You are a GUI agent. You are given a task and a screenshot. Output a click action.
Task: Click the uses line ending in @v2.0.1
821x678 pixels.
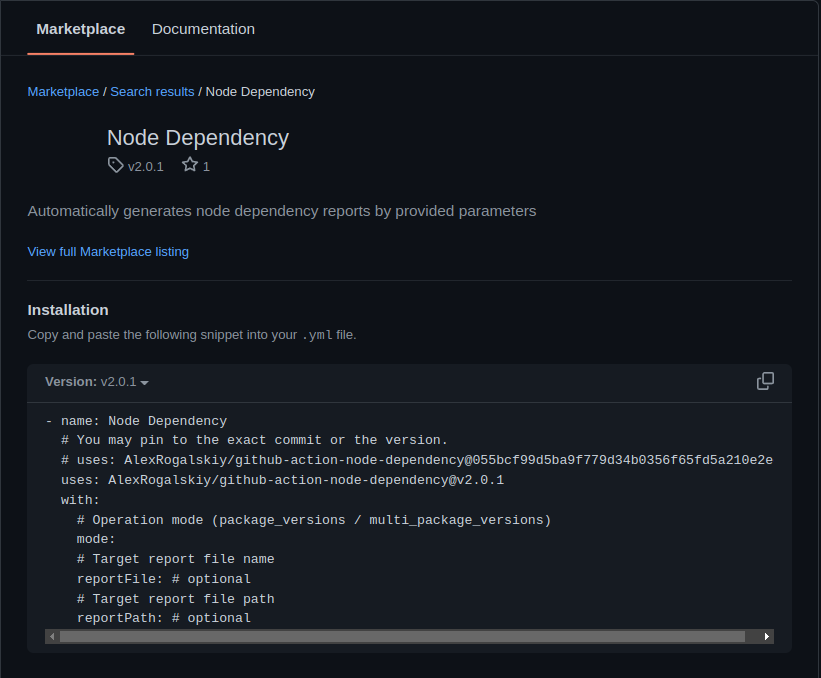coord(282,480)
